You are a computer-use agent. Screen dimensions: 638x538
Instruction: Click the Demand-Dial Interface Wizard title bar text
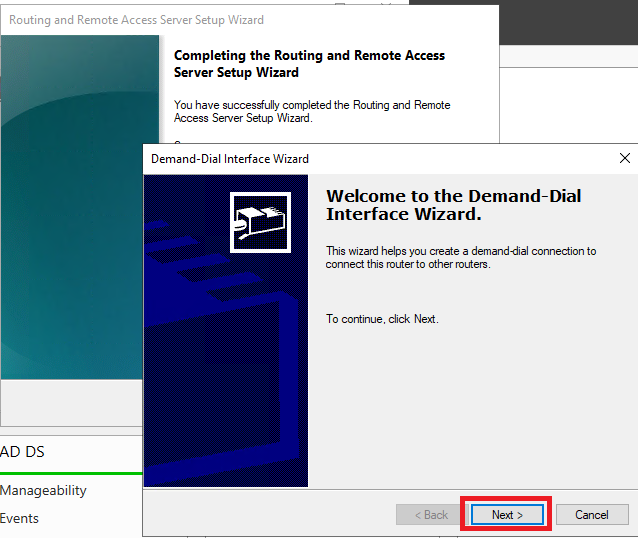pos(230,159)
